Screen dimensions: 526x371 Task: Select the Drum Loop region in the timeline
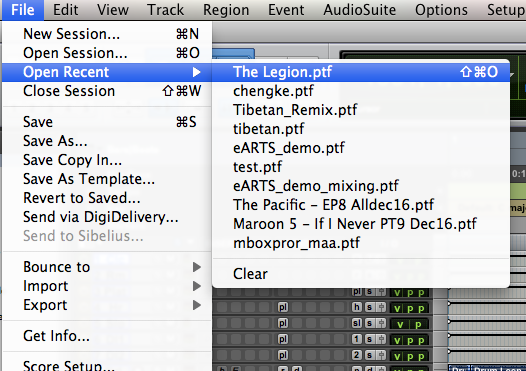[x=498, y=368]
